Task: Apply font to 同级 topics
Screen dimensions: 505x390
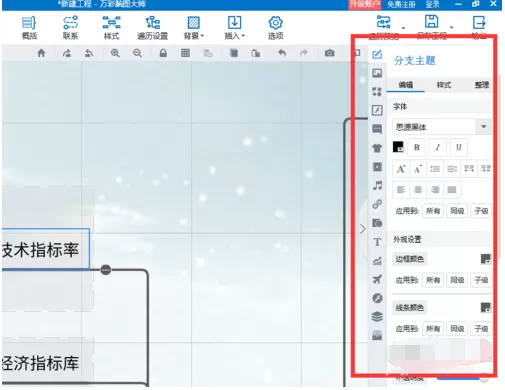Action: coord(457,211)
